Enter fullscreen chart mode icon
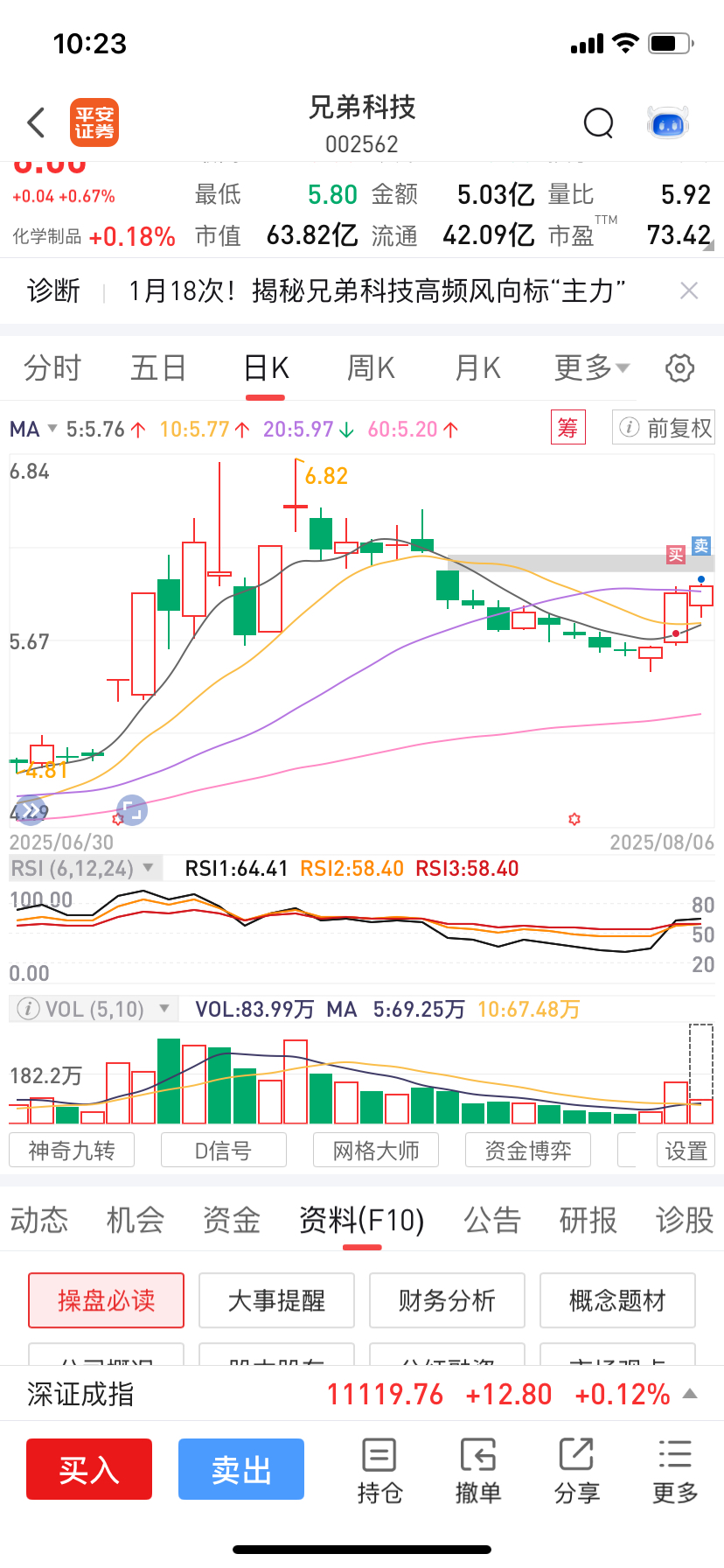Screen dimensions: 724x1568 tap(132, 811)
